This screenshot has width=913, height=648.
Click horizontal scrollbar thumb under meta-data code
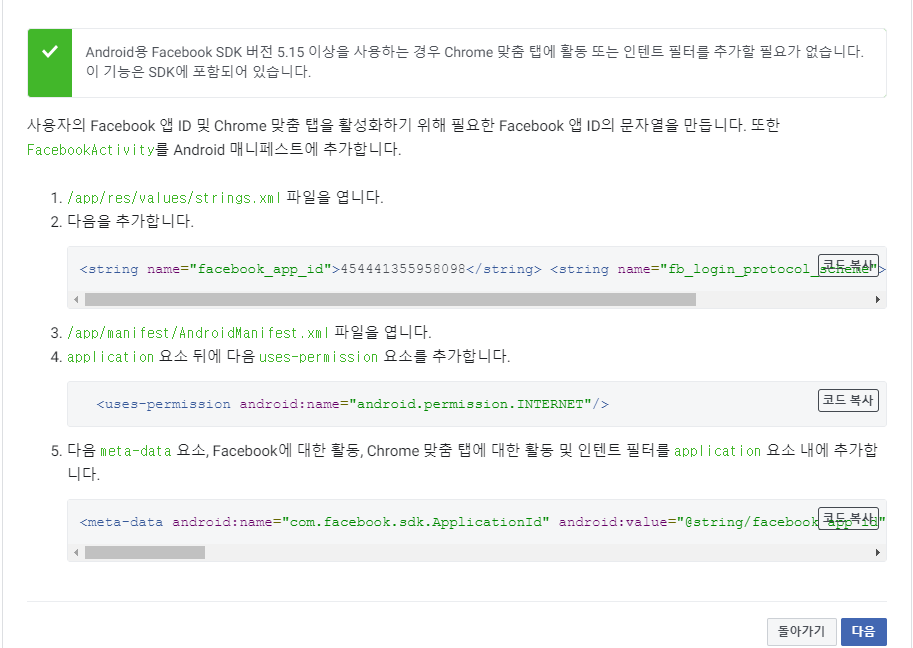145,552
